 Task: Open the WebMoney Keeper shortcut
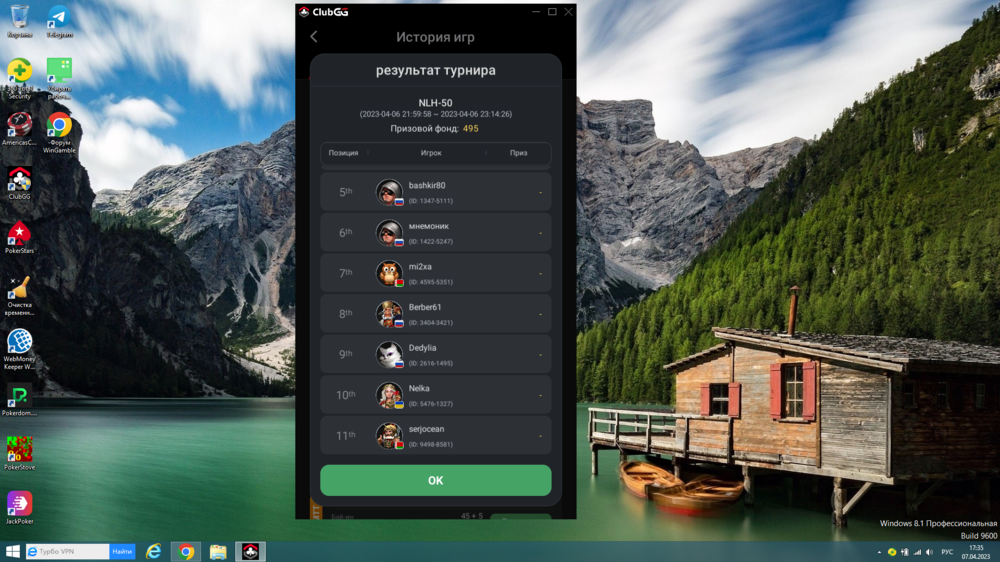click(x=19, y=345)
